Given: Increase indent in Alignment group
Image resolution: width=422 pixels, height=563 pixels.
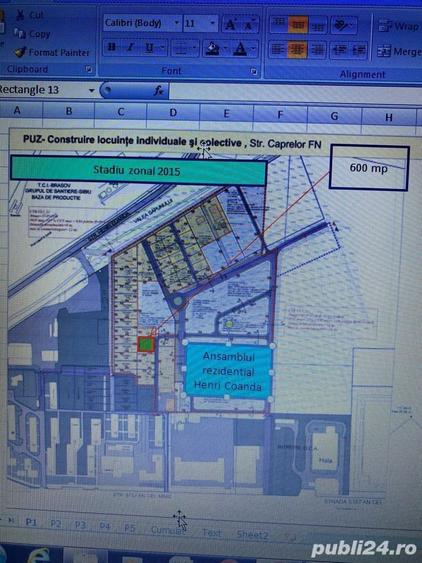Looking at the screenshot, I should (x=358, y=51).
